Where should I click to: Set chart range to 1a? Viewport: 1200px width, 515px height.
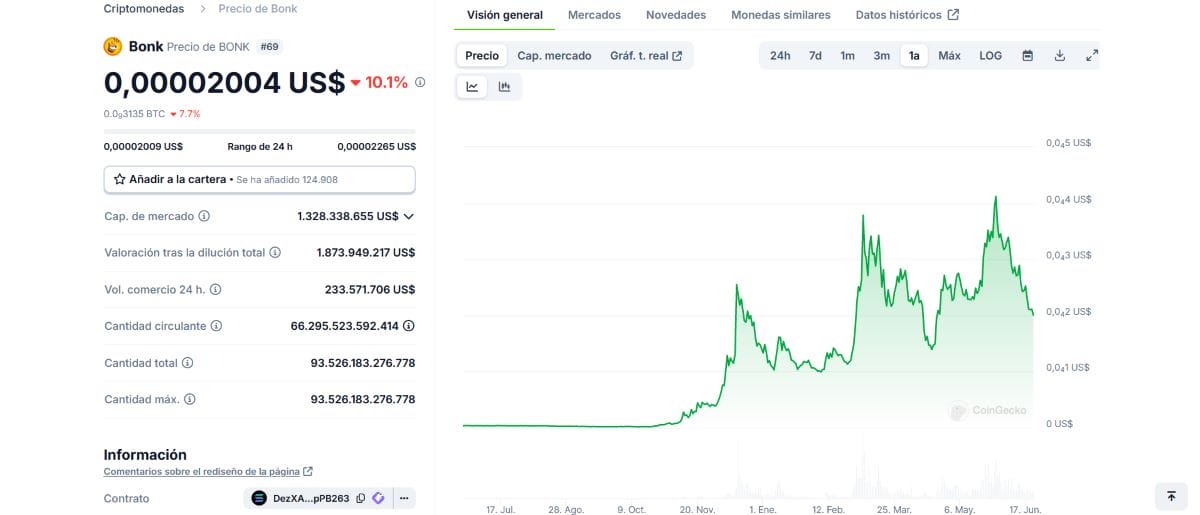pyautogui.click(x=914, y=56)
